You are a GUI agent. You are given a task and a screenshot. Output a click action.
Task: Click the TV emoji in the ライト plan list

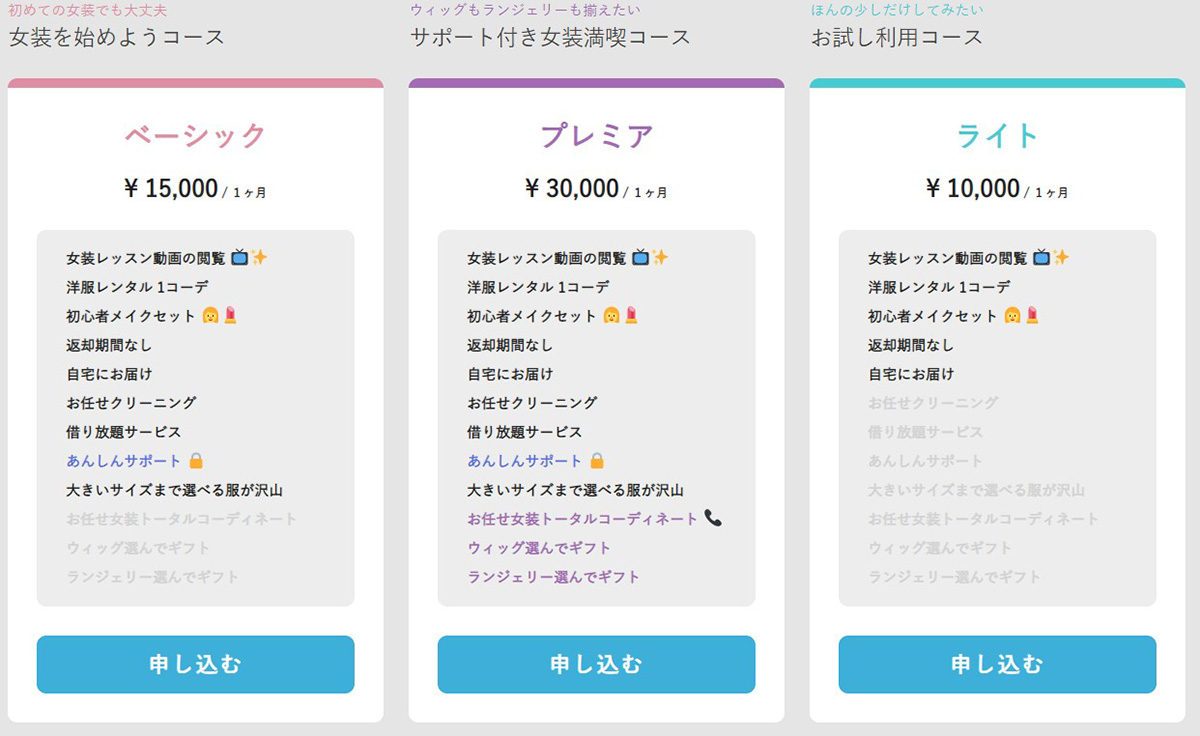pos(1041,258)
